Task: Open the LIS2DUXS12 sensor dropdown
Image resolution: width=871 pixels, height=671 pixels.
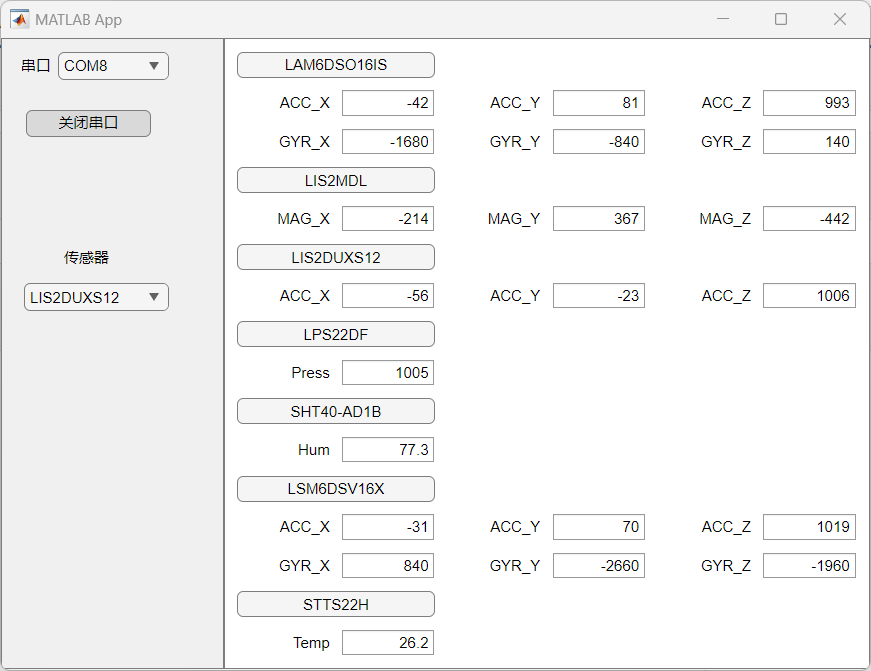Action: [96, 298]
